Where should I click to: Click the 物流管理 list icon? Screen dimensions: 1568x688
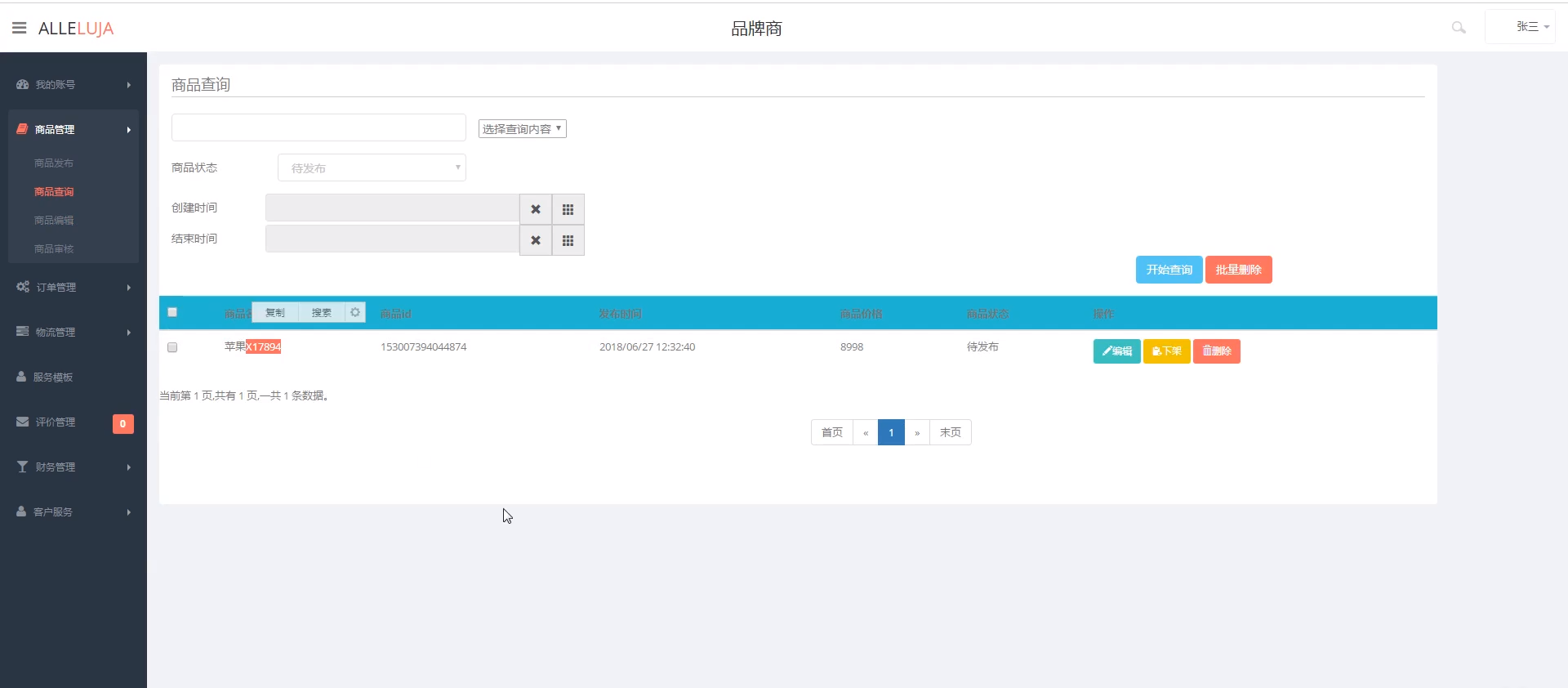23,332
